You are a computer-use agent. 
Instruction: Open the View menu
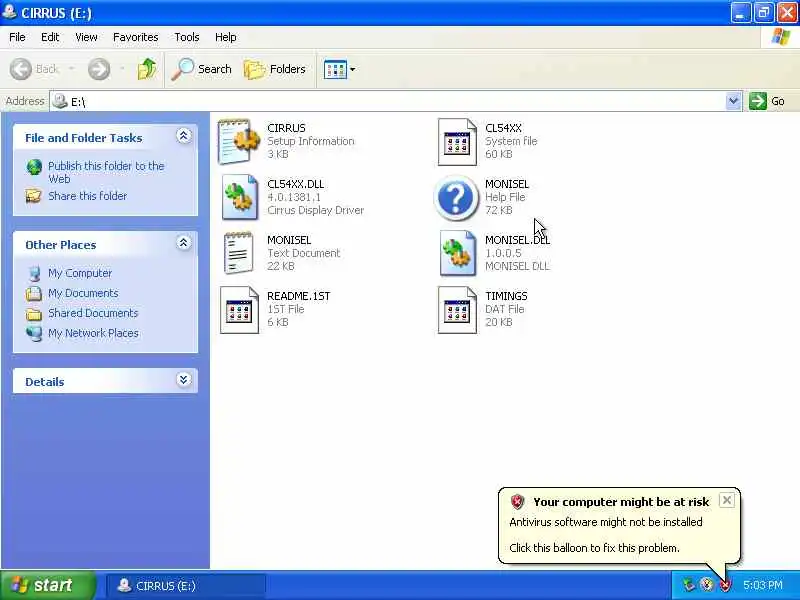coord(86,37)
